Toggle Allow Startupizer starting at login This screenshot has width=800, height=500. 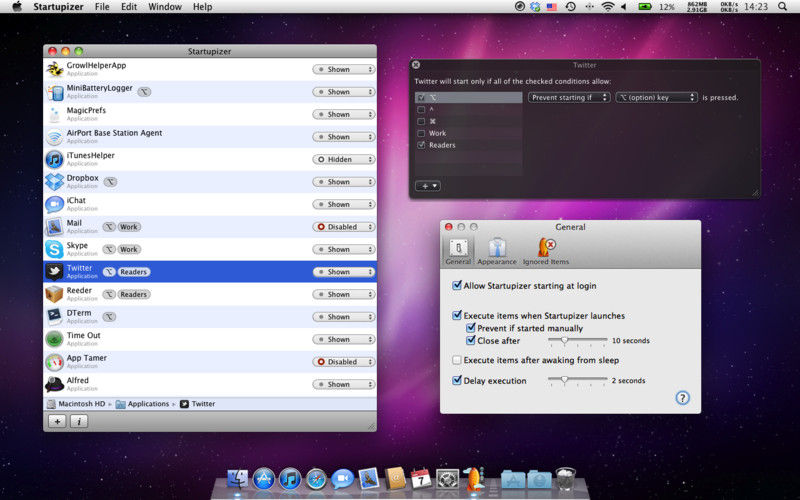point(457,286)
